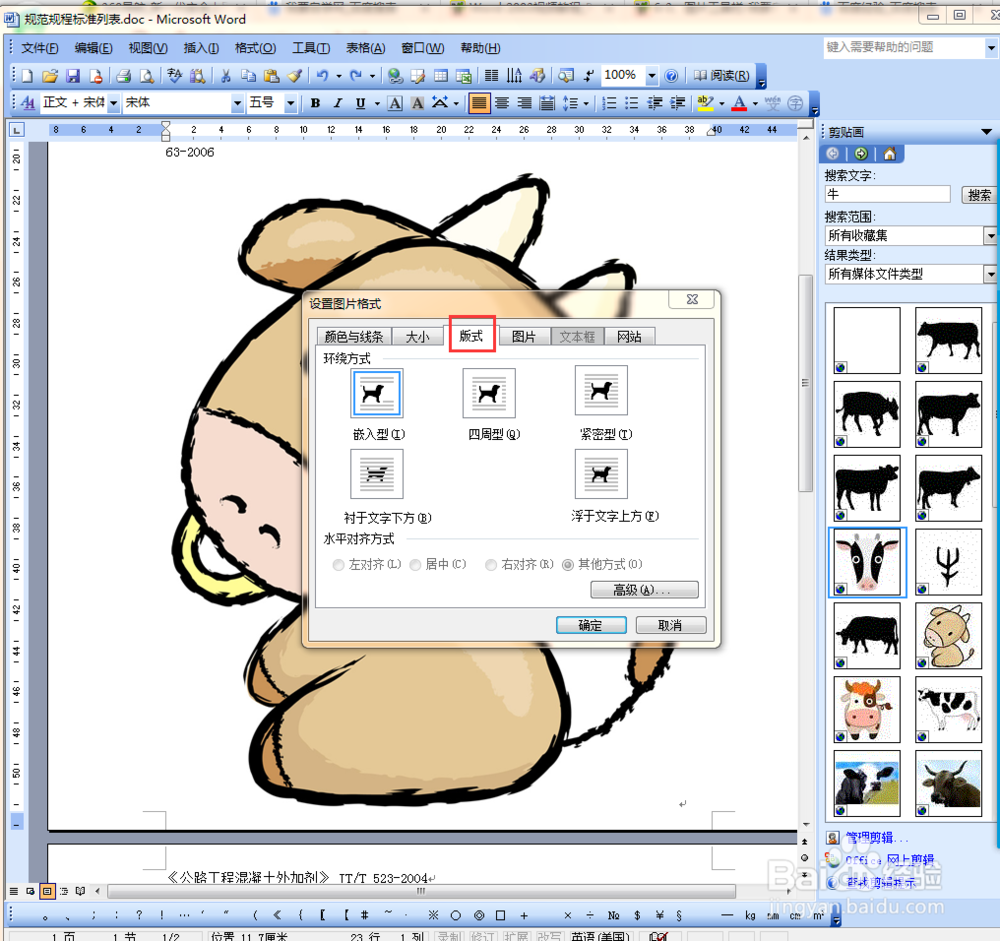Open the Undo history dropdown arrow
Screen dimensions: 1000x941
point(339,76)
